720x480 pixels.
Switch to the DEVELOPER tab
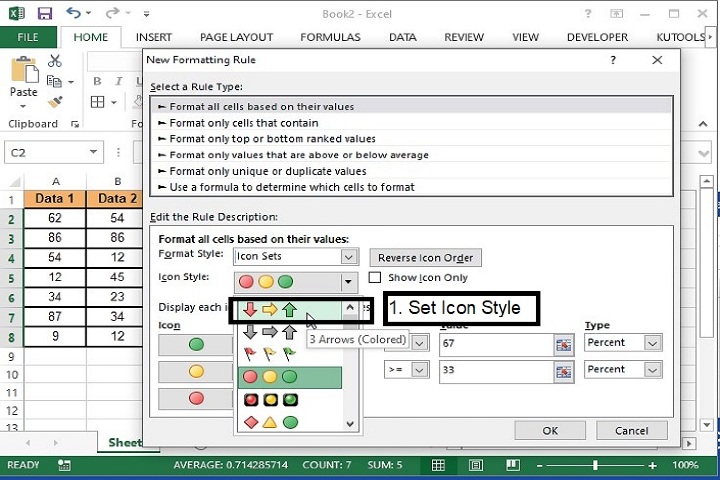point(597,37)
